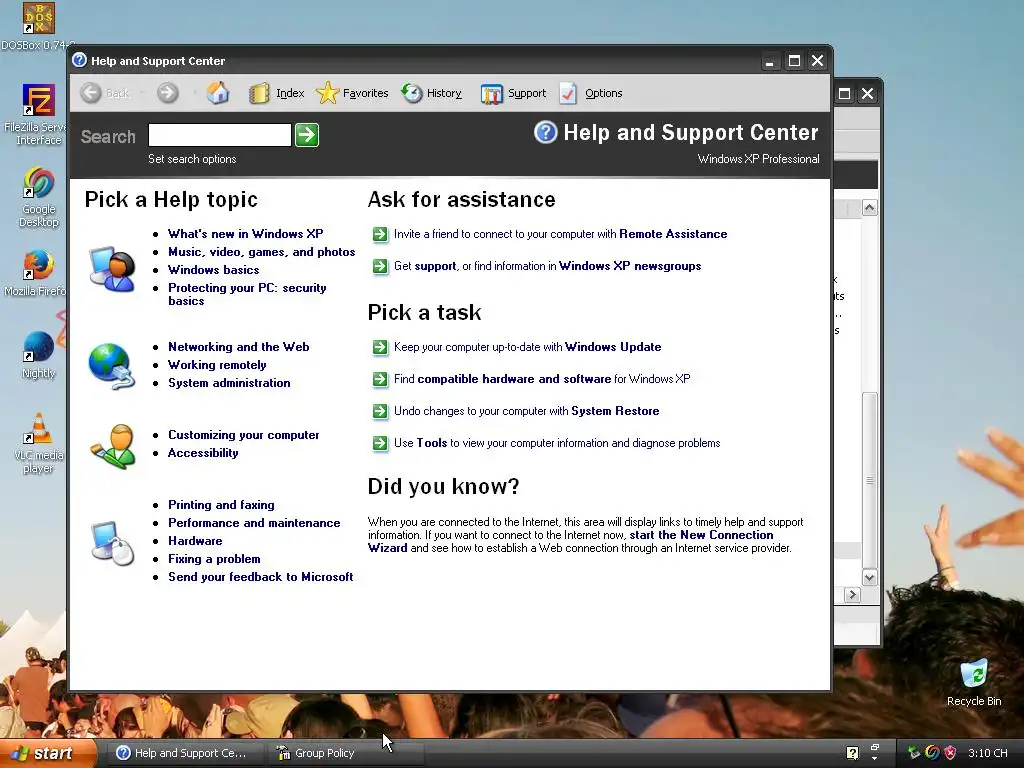This screenshot has width=1024, height=768.
Task: Click scroll up arrow in background window
Action: (869, 208)
